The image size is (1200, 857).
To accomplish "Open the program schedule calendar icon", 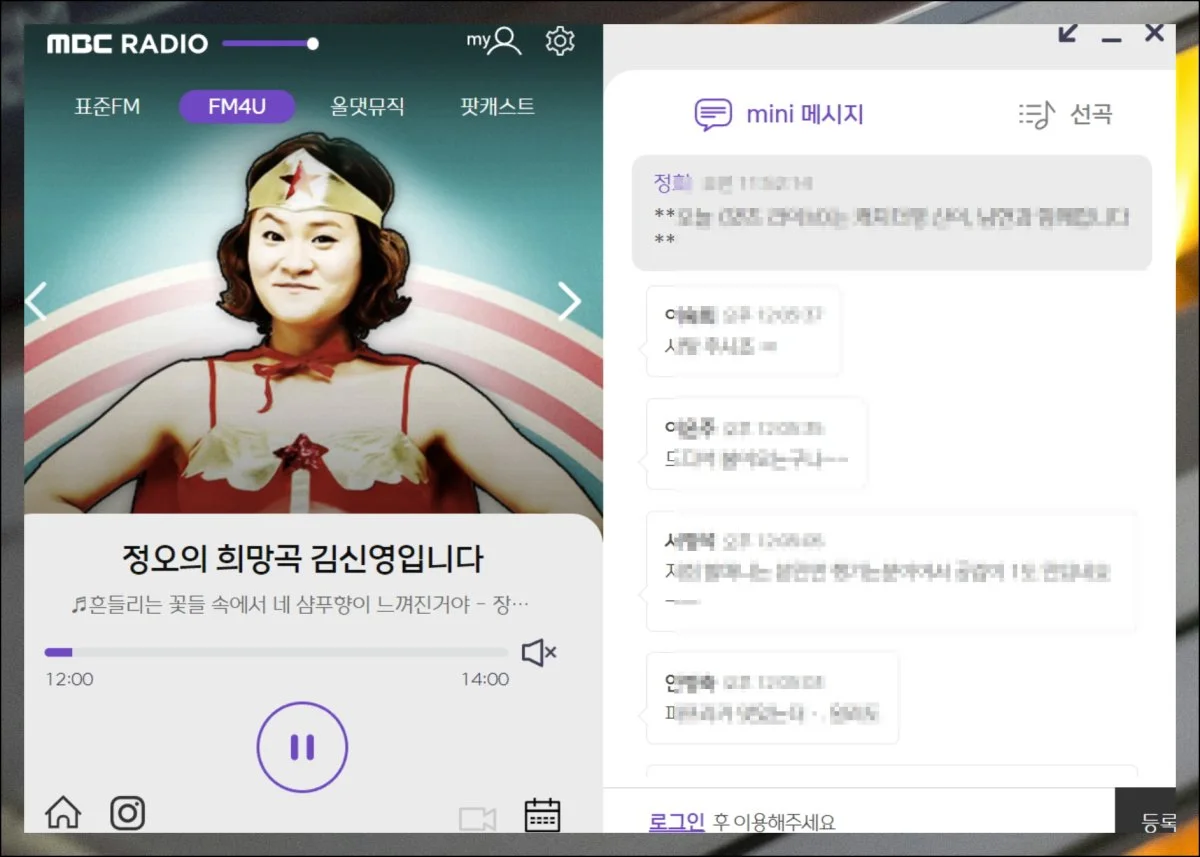I will coord(543,815).
